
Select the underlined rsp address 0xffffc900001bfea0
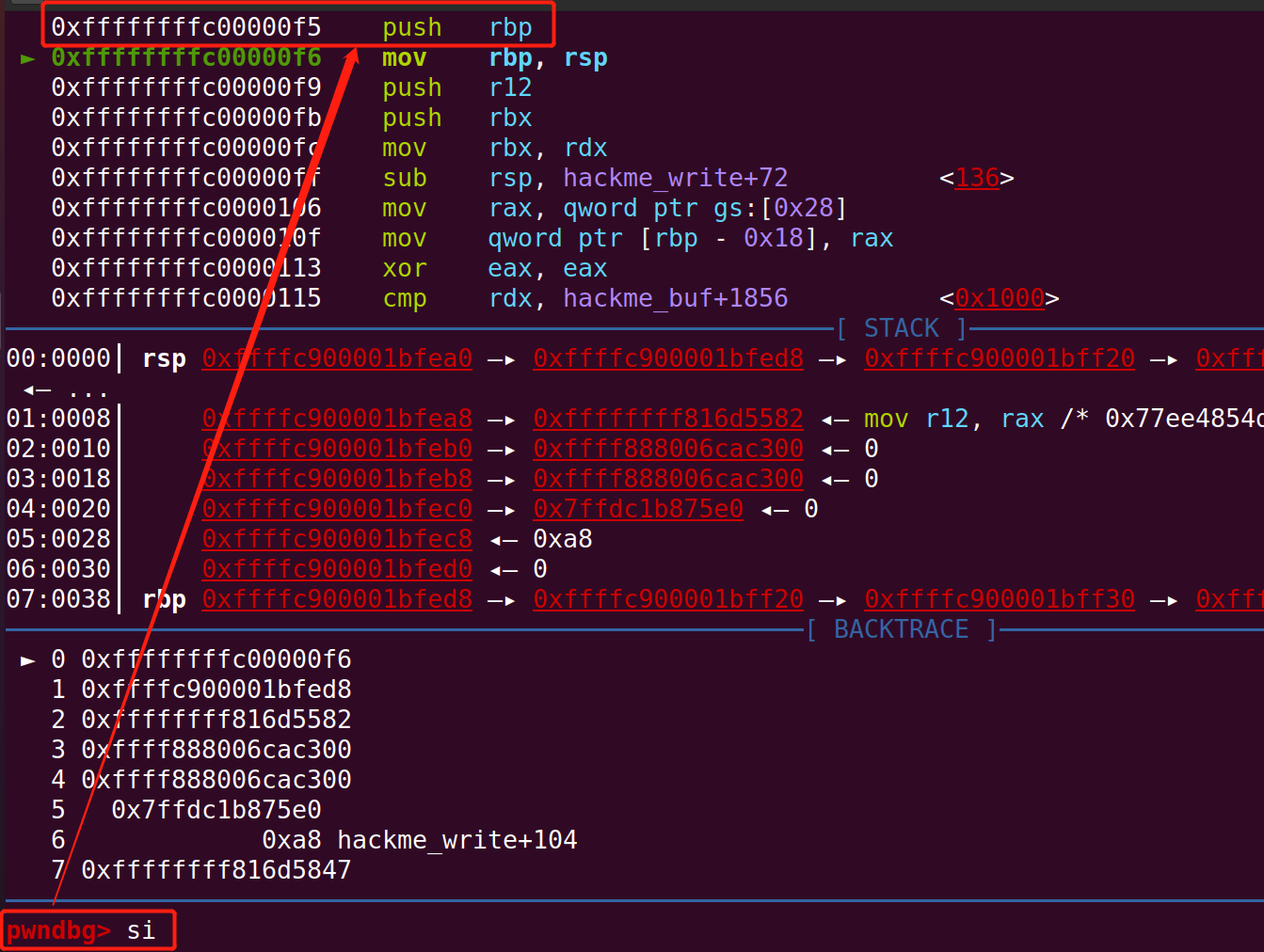point(336,358)
